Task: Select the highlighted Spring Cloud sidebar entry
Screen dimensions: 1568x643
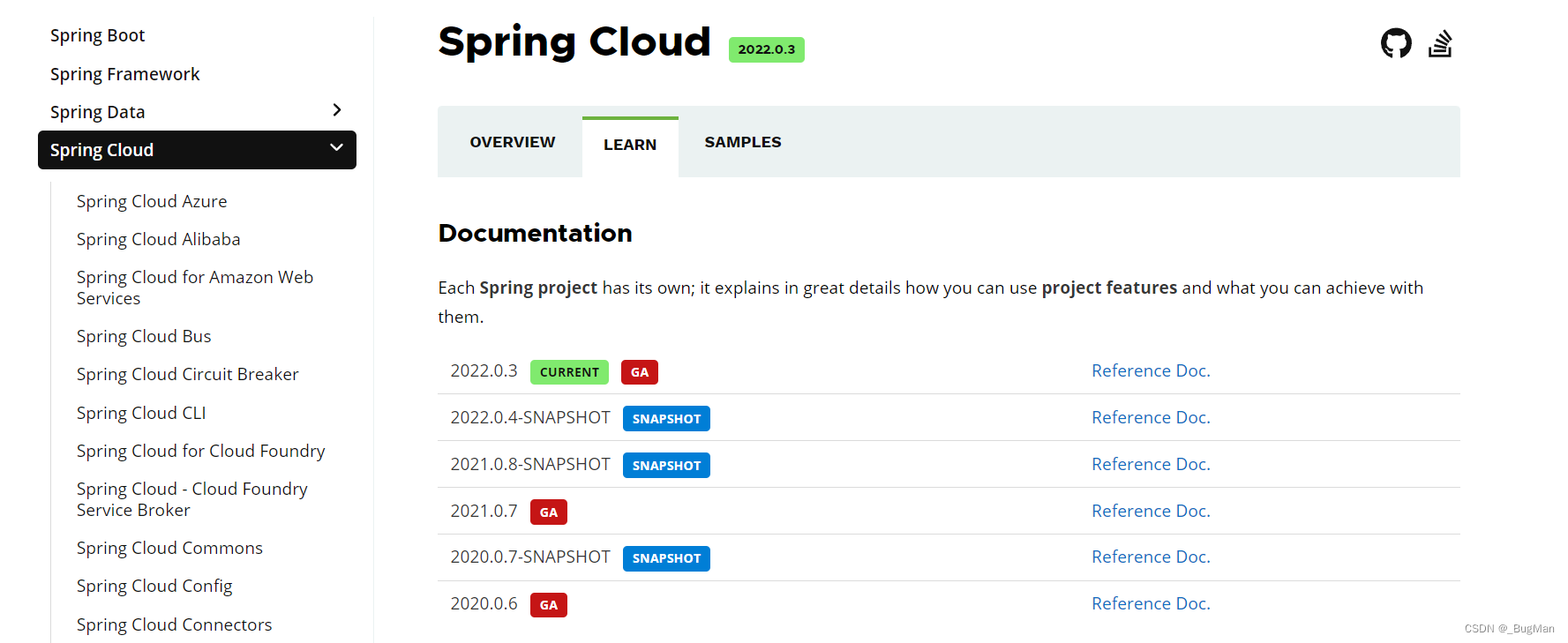Action: pyautogui.click(x=197, y=150)
